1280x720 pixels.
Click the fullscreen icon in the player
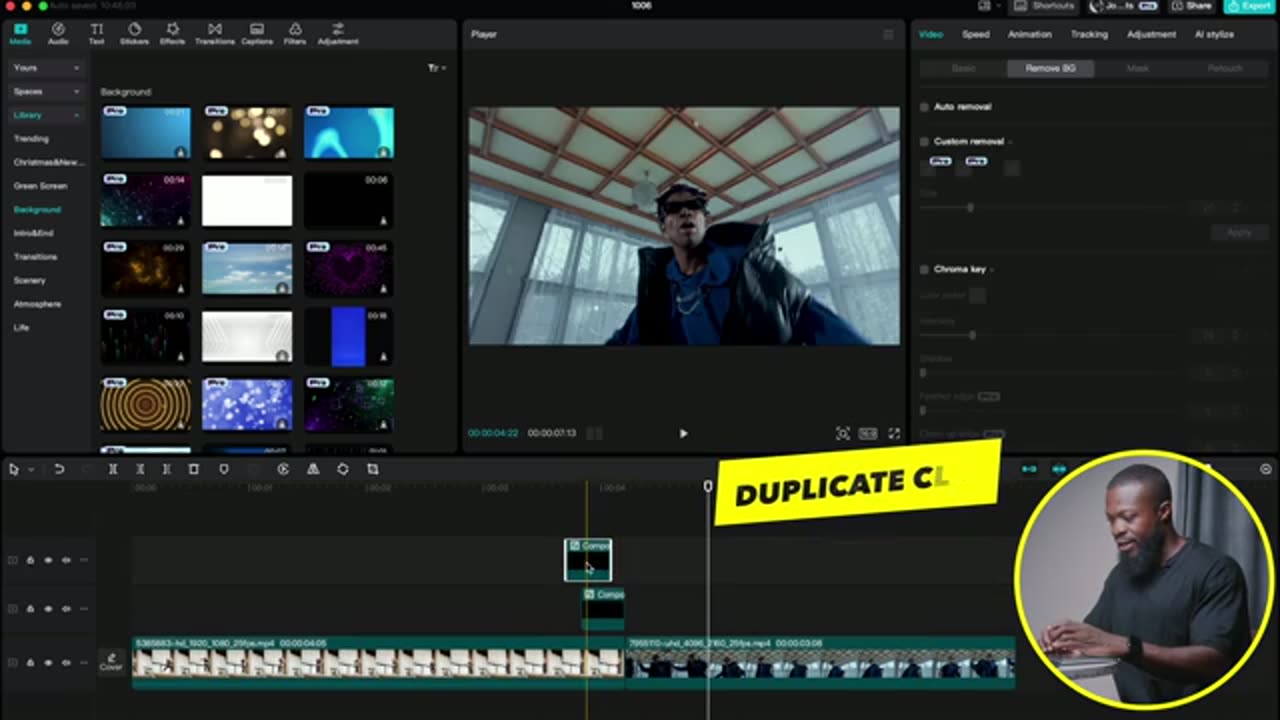(894, 433)
